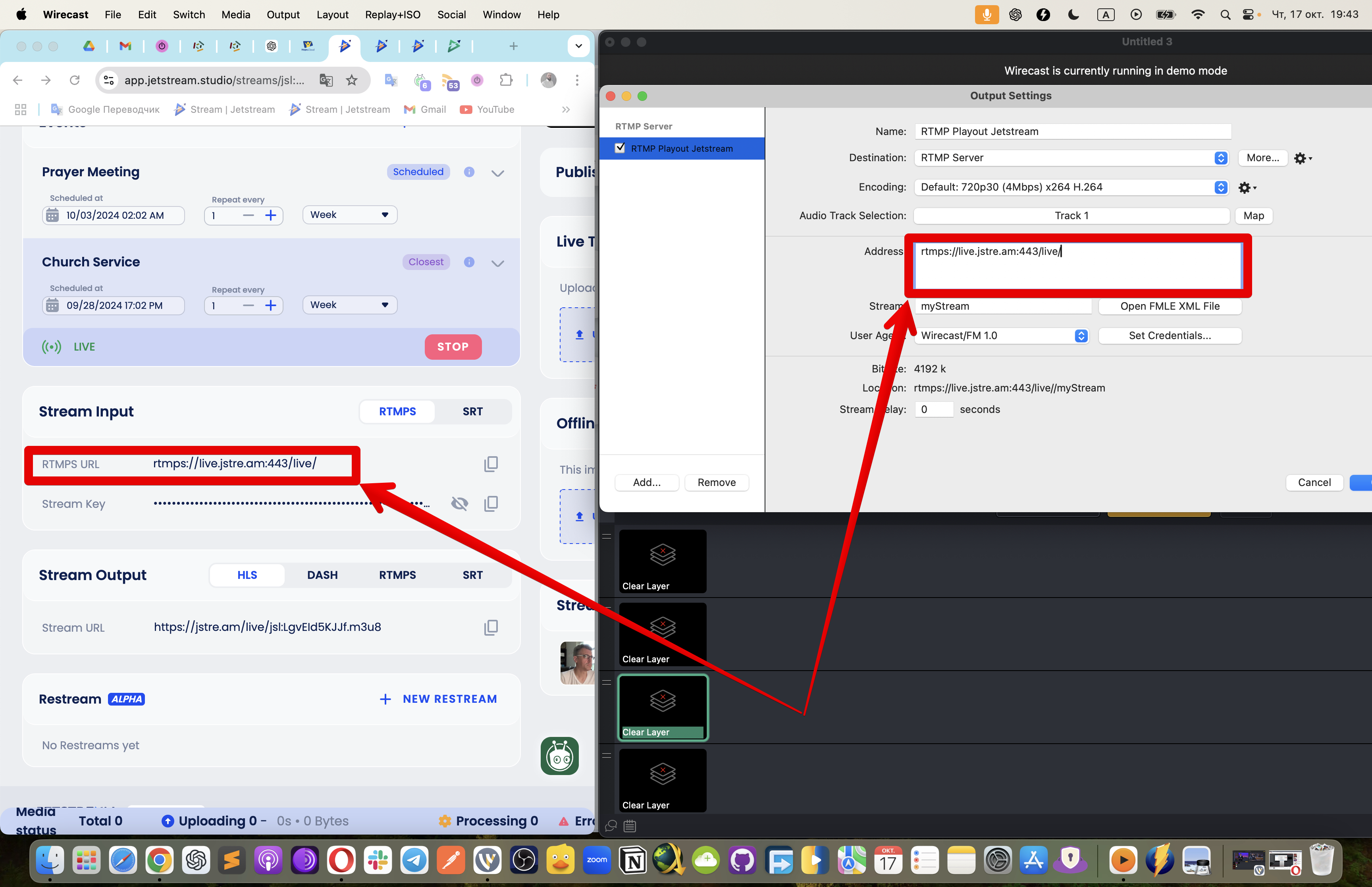Open Prayer Meeting Week repeat dropdown
Viewport: 1372px width, 887px height.
click(x=349, y=215)
